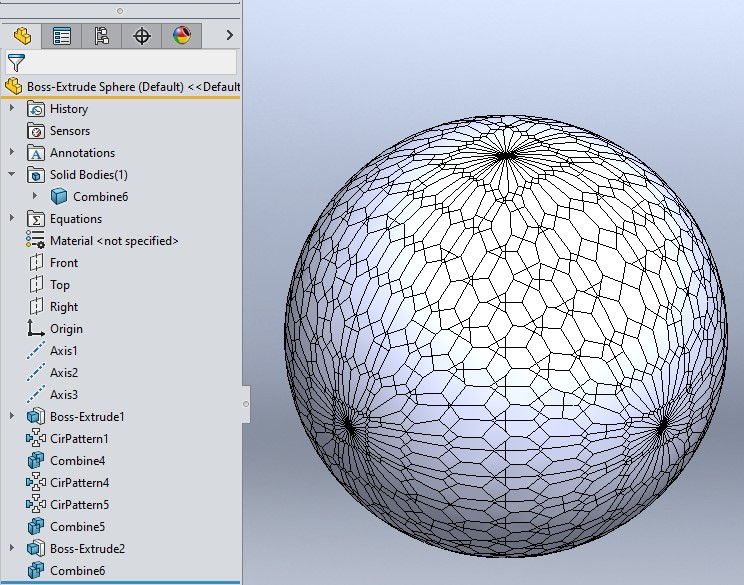The width and height of the screenshot is (744, 585).
Task: Select the Boss-Extrude Sphere part root
Action: coord(133,87)
